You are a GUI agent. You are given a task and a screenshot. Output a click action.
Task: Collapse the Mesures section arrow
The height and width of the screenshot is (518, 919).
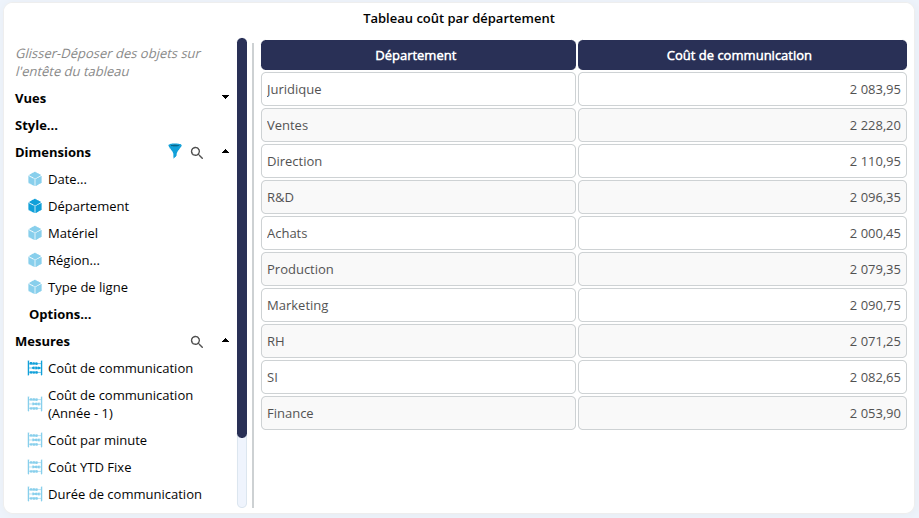click(x=226, y=340)
